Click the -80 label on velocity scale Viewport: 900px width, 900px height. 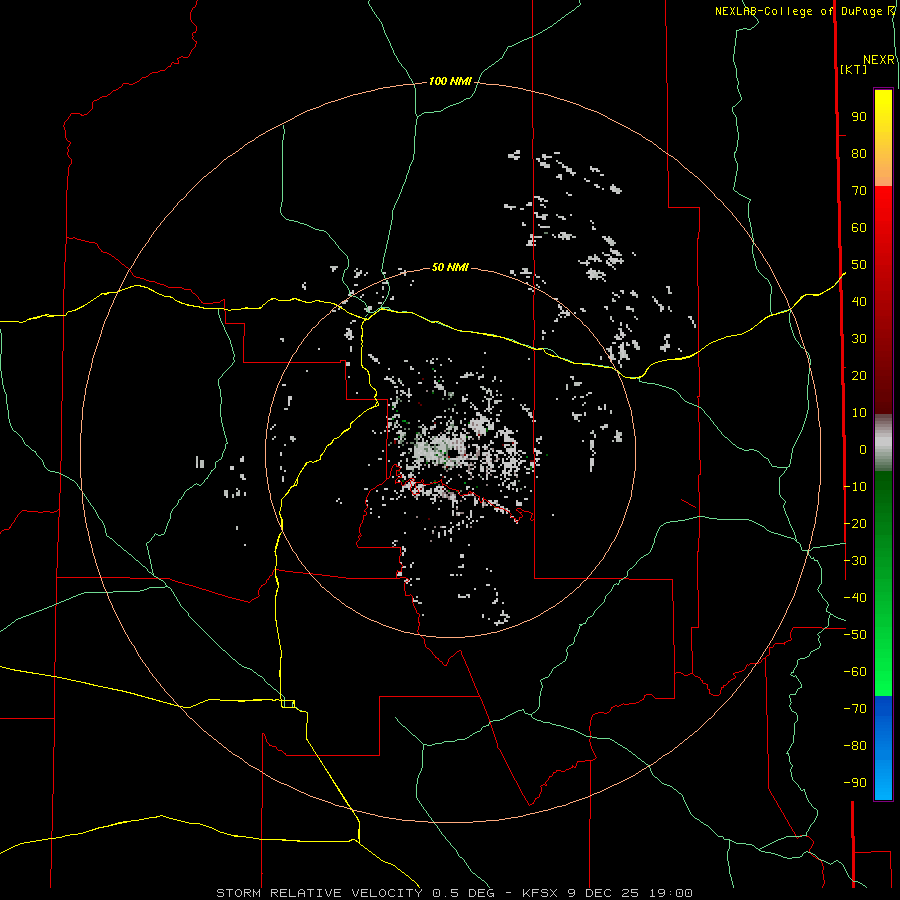click(x=855, y=746)
